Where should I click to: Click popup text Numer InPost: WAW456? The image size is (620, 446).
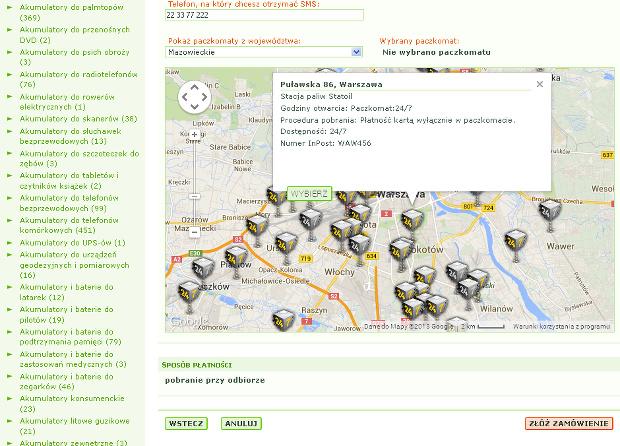(326, 143)
